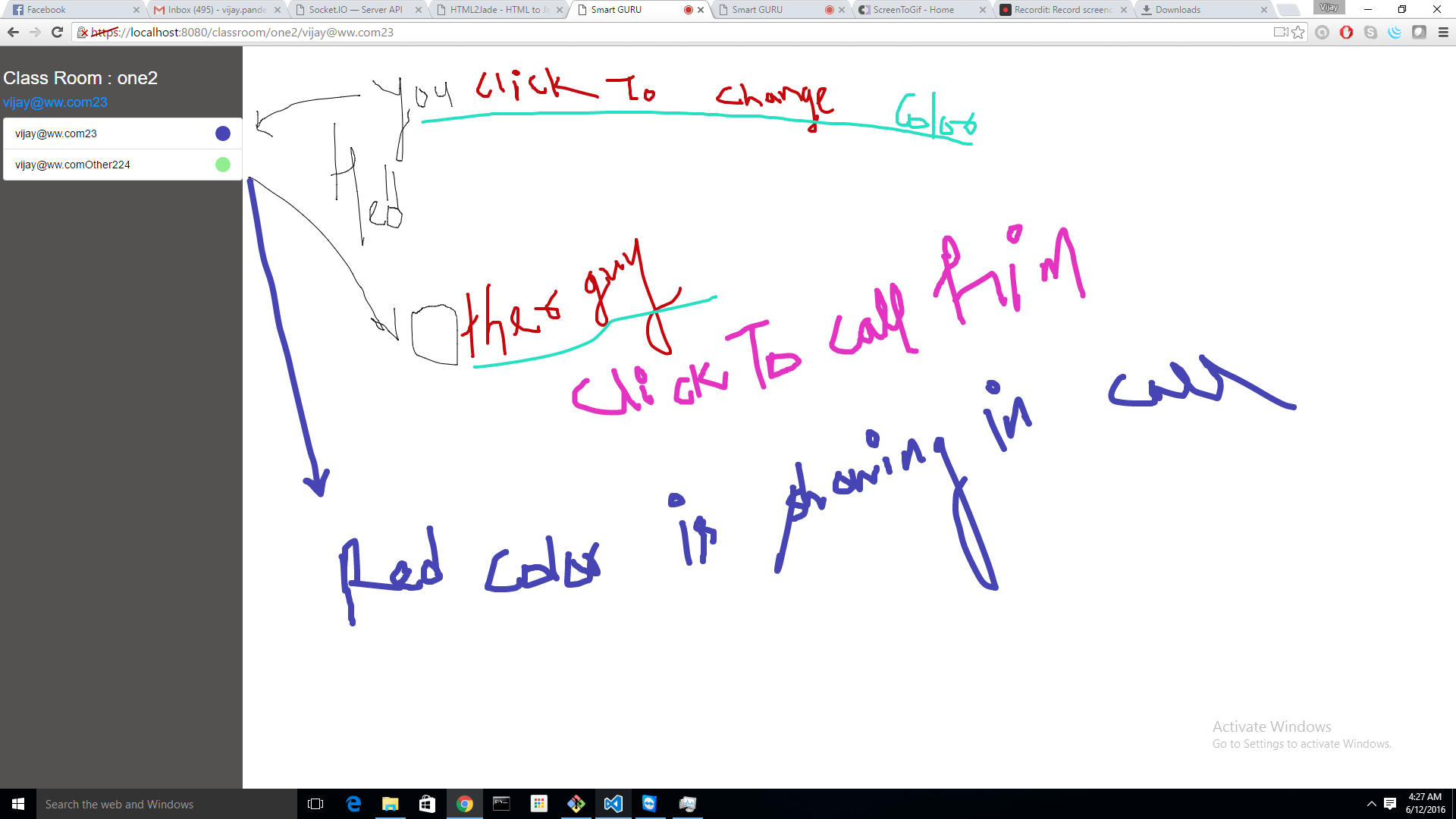1456x819 pixels.
Task: Switch to the Socket.IO Server API tab
Action: click(356, 10)
